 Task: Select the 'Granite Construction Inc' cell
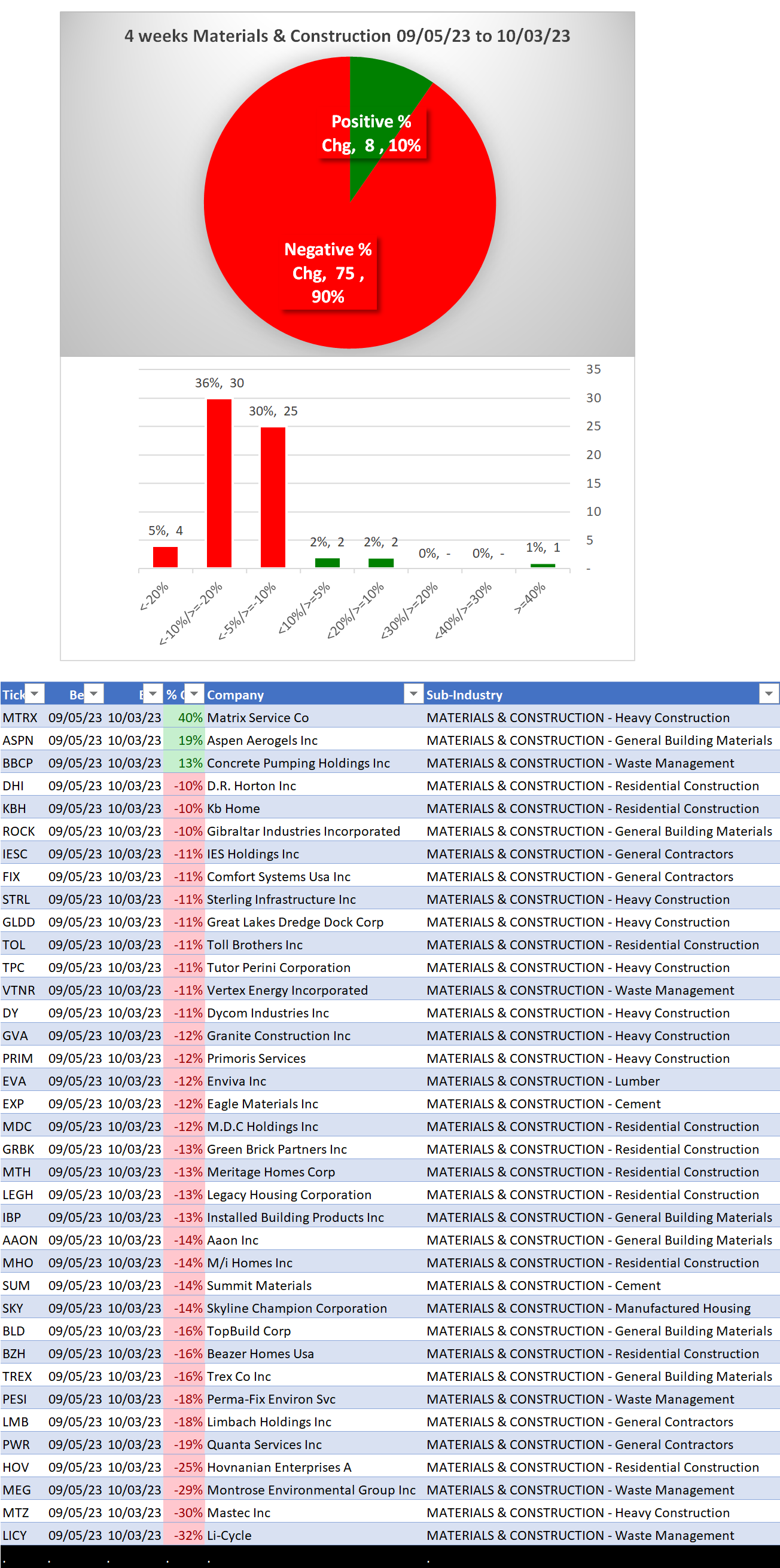pos(314,1035)
